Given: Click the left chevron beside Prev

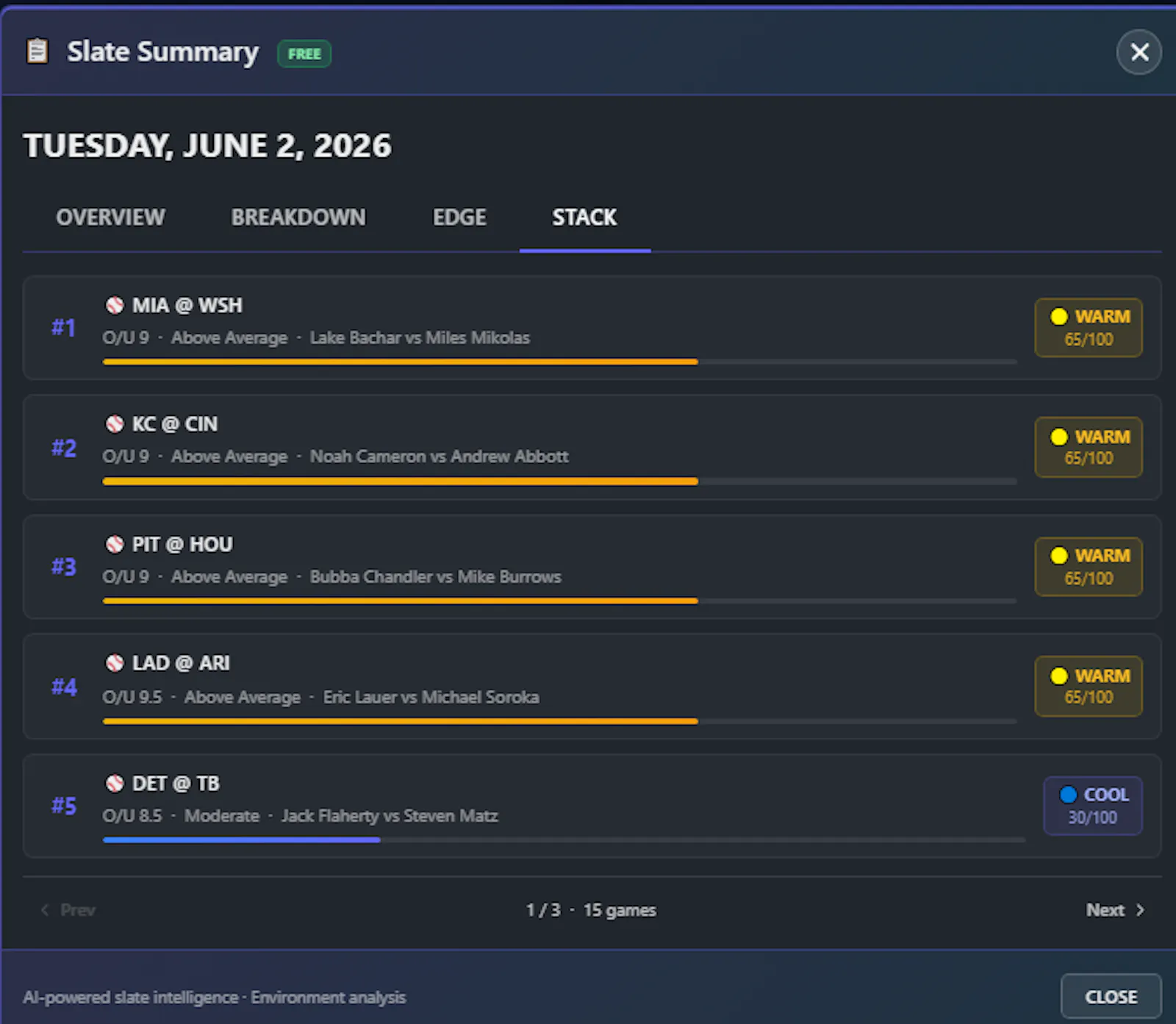Looking at the screenshot, I should tap(45, 910).
